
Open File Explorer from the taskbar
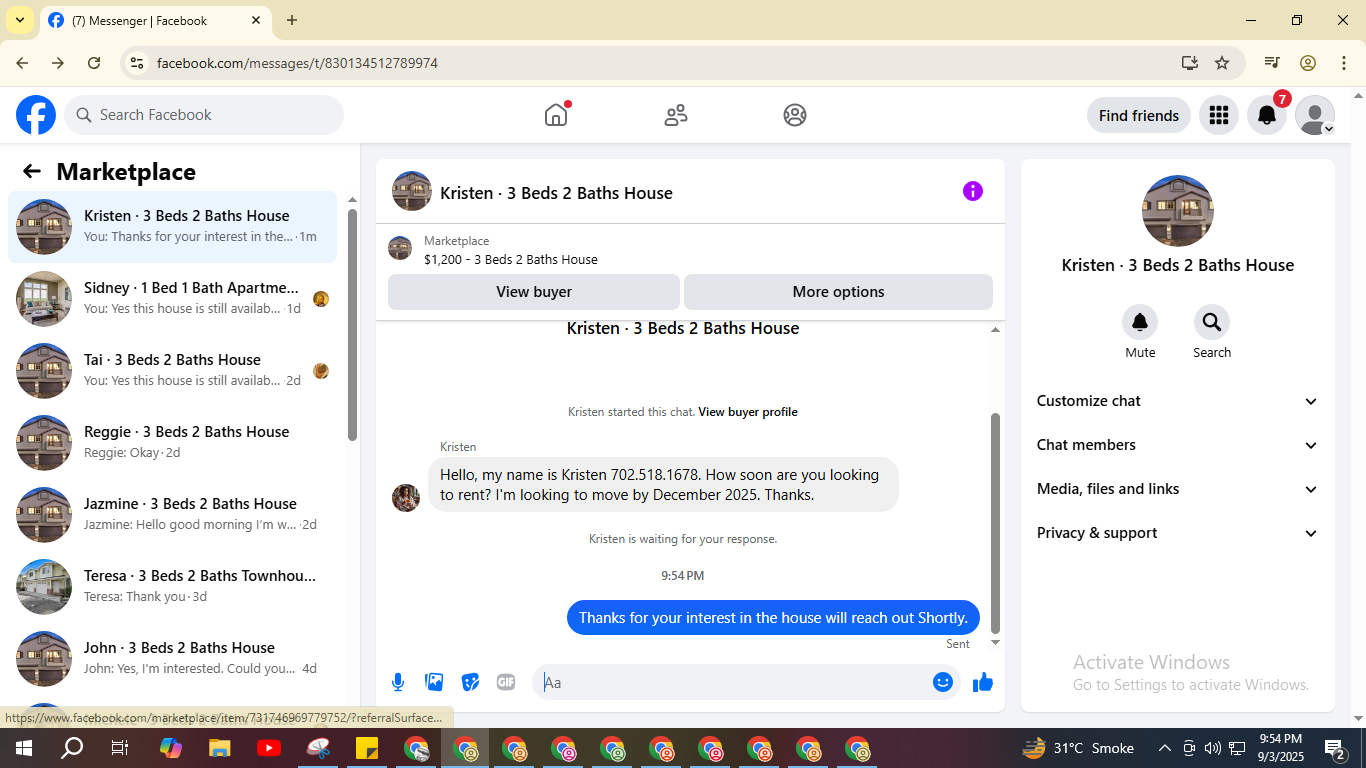pyautogui.click(x=220, y=748)
